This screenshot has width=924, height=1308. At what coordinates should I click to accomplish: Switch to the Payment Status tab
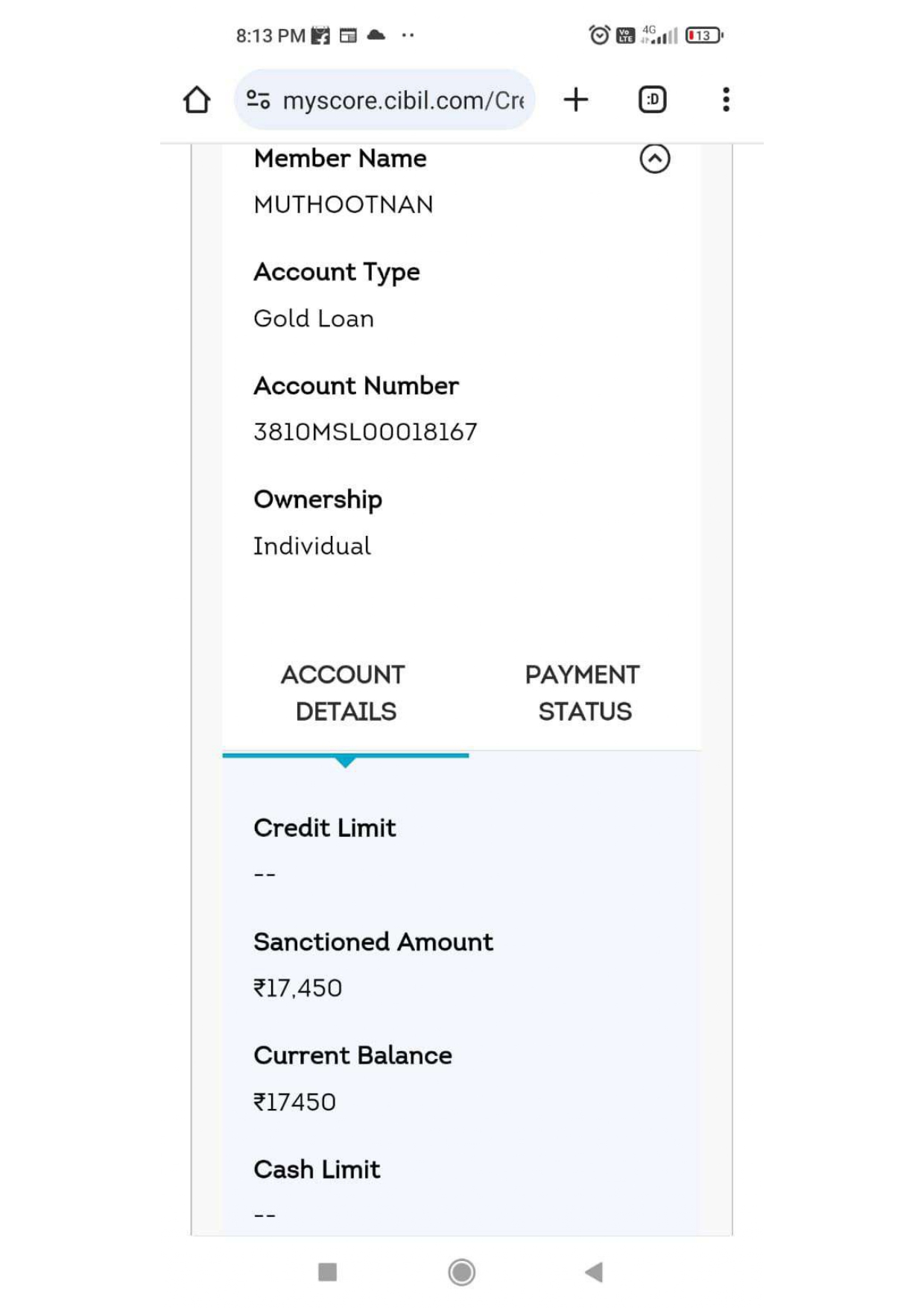tap(583, 693)
